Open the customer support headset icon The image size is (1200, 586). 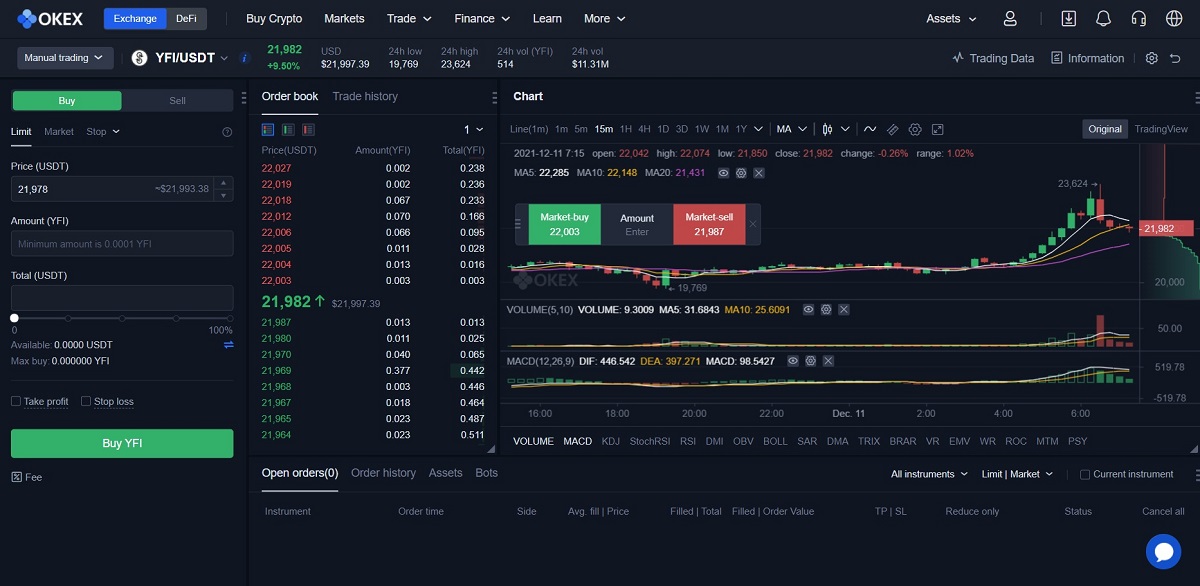coord(1138,19)
